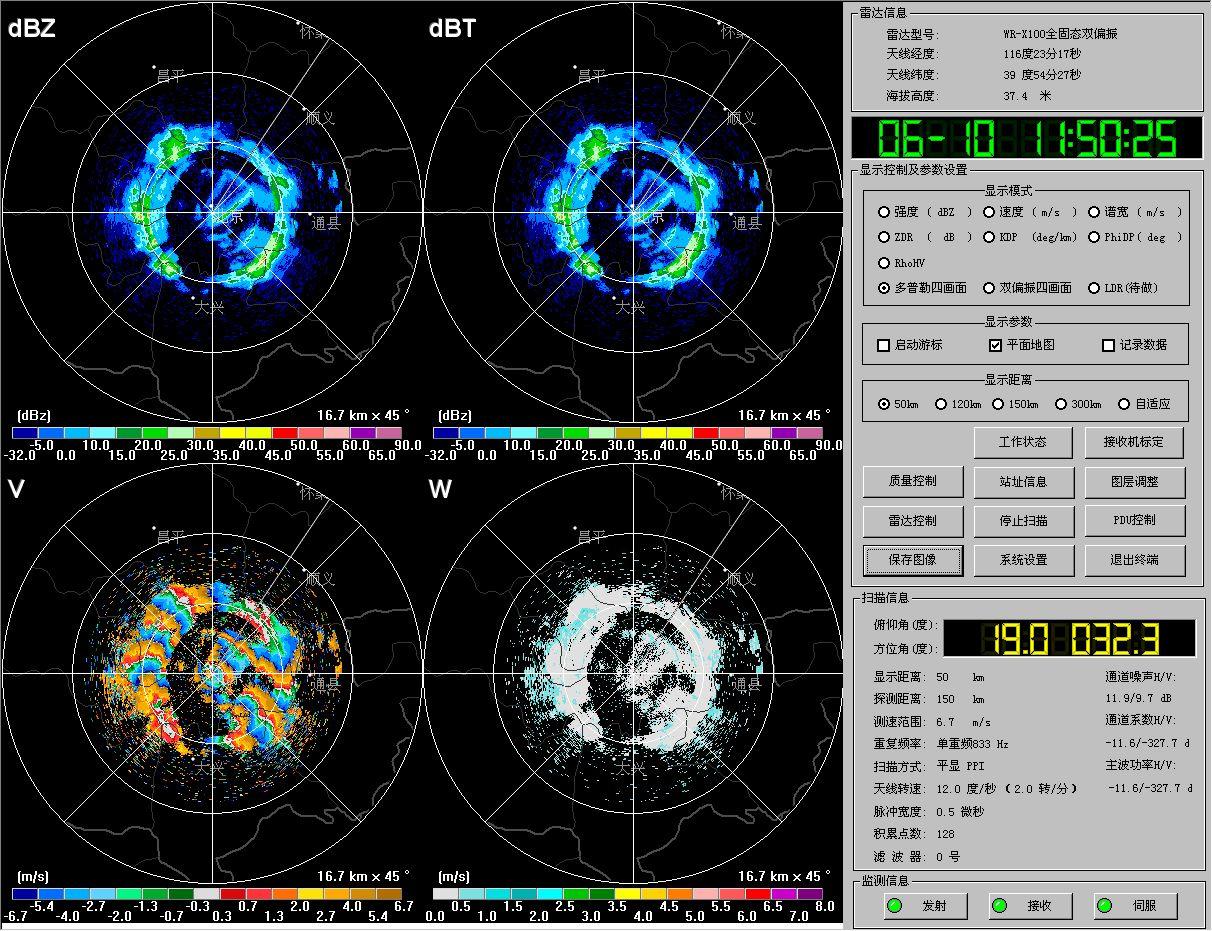The height and width of the screenshot is (931, 1212).
Task: Tick the 记录数据 record data checkbox
Action: (x=1108, y=345)
